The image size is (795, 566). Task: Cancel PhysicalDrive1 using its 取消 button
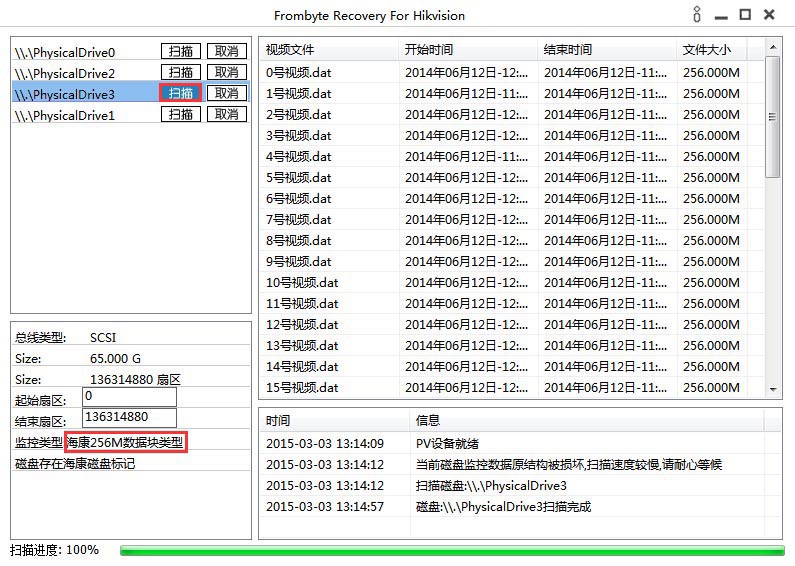click(227, 114)
